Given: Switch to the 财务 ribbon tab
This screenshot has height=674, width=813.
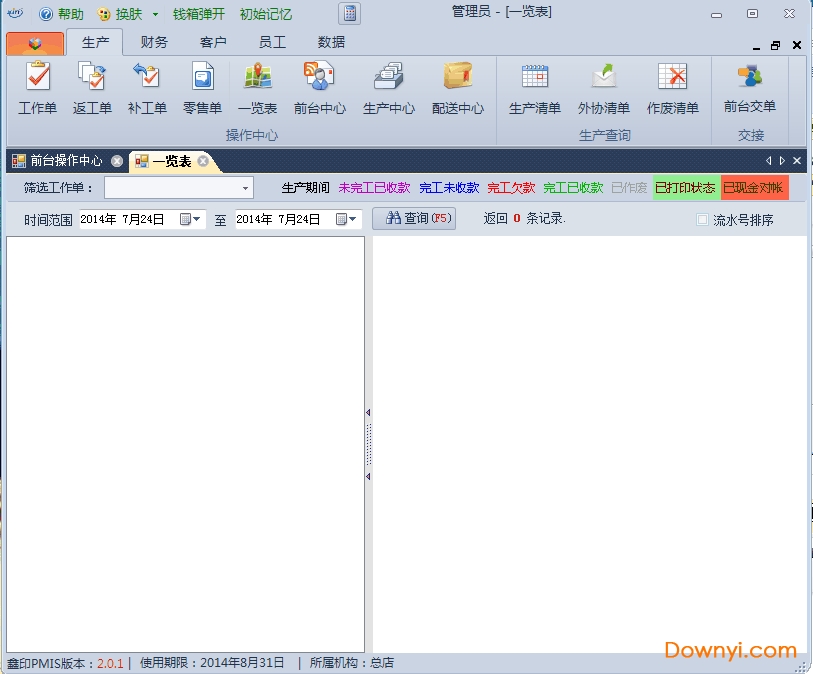Looking at the screenshot, I should click(x=153, y=42).
